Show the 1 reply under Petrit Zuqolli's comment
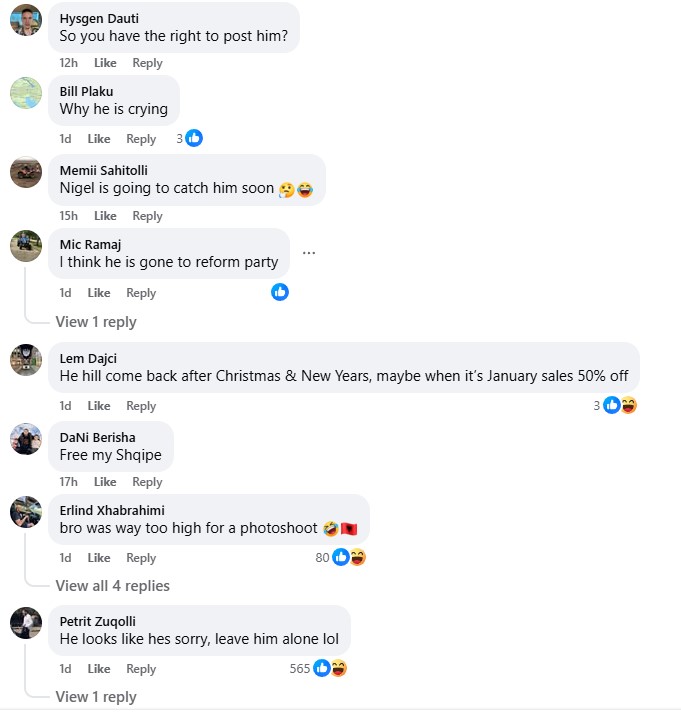This screenshot has height=717, width=681. coord(96,697)
